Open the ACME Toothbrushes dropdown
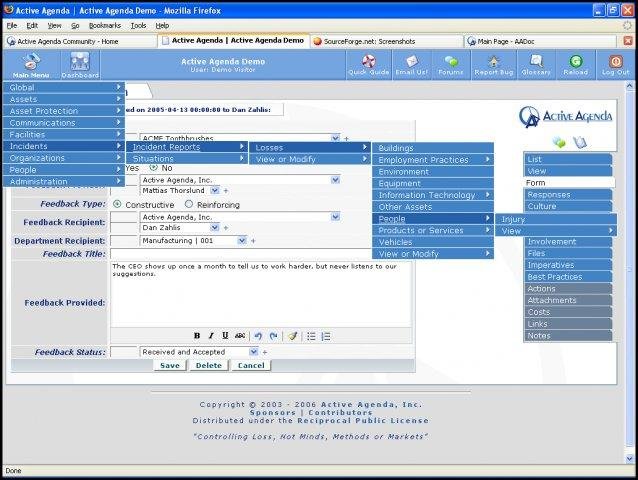The image size is (638, 480). (x=335, y=138)
